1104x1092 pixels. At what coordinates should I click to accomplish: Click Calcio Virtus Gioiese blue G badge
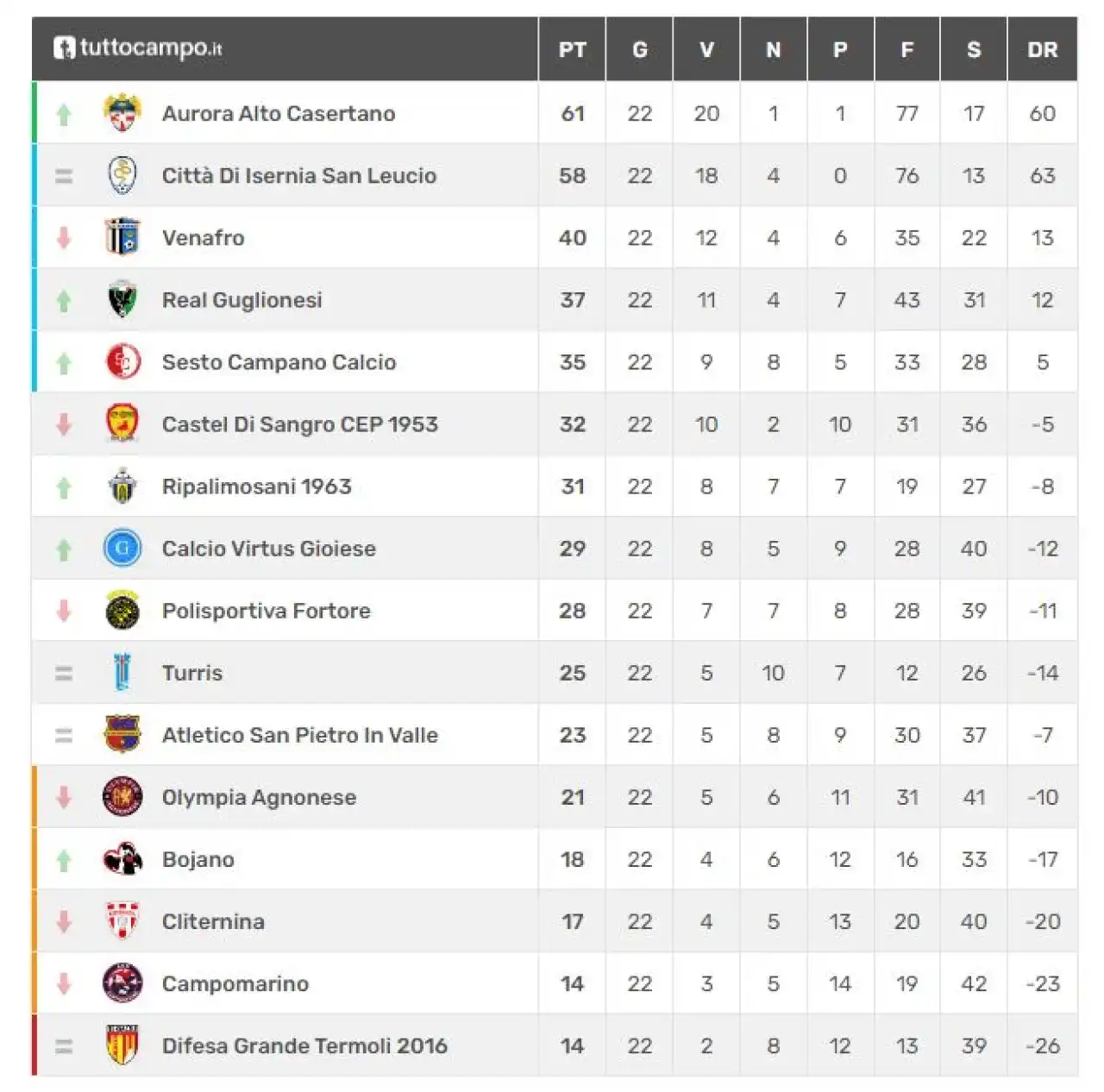click(x=122, y=548)
